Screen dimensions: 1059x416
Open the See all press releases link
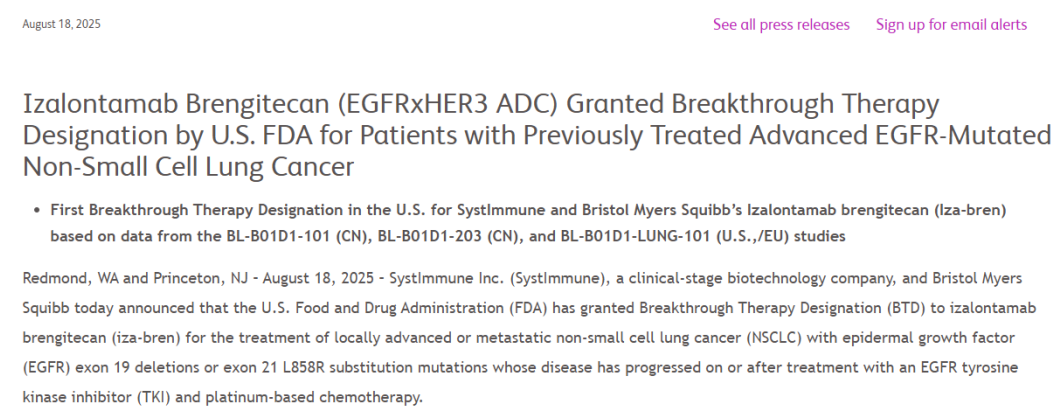point(781,25)
